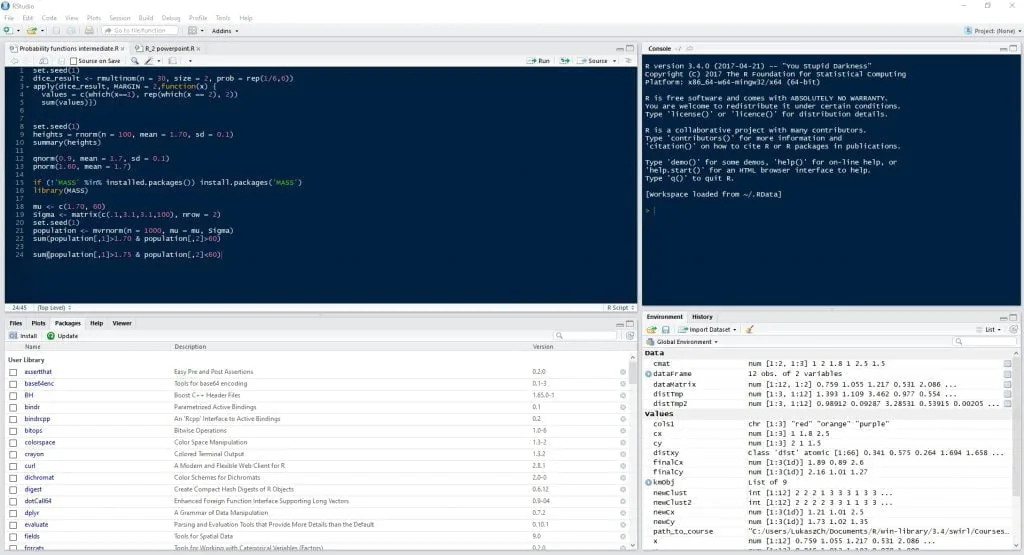Click the workspace panes grid icon

click(192, 31)
